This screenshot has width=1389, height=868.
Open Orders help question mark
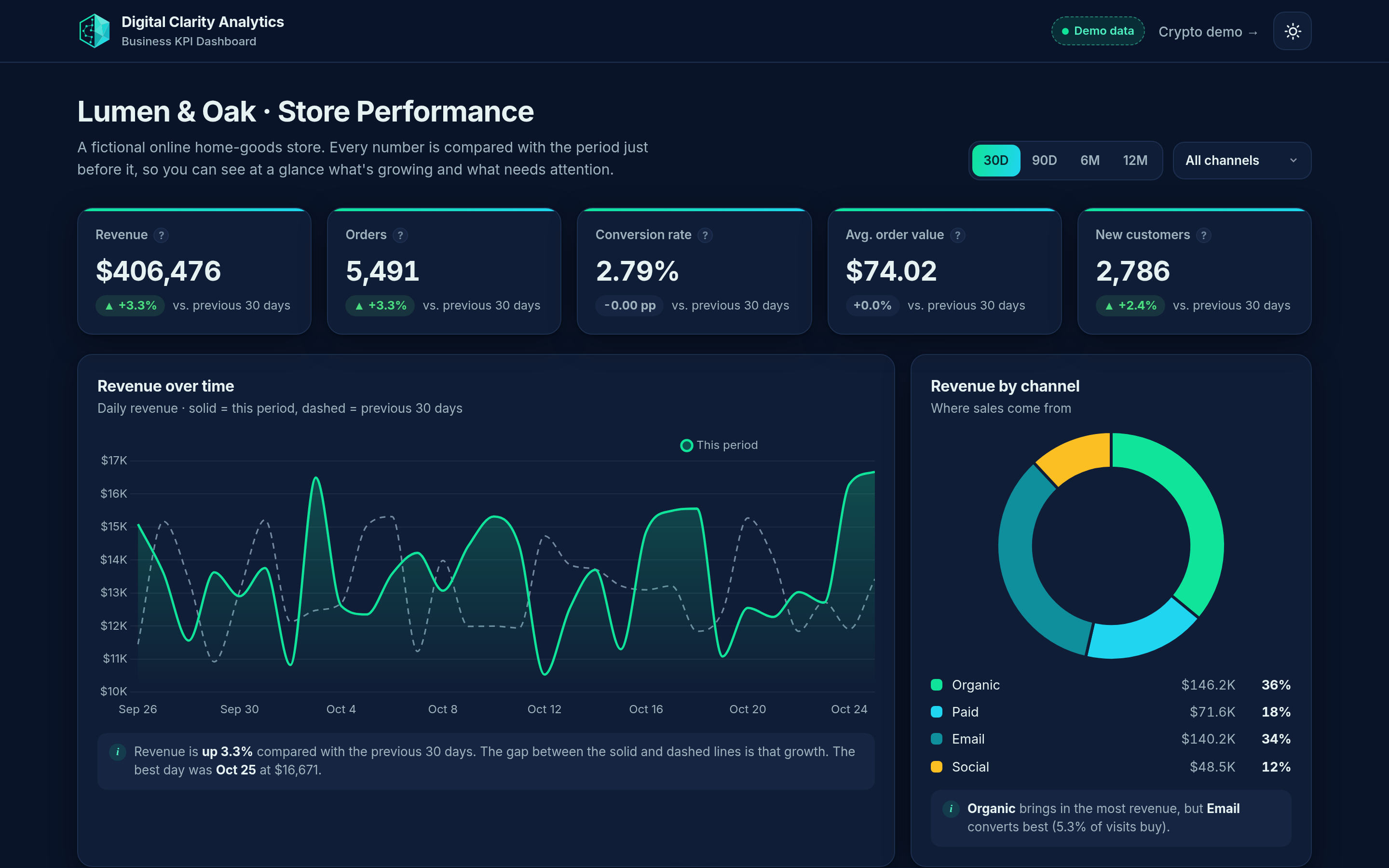(400, 235)
